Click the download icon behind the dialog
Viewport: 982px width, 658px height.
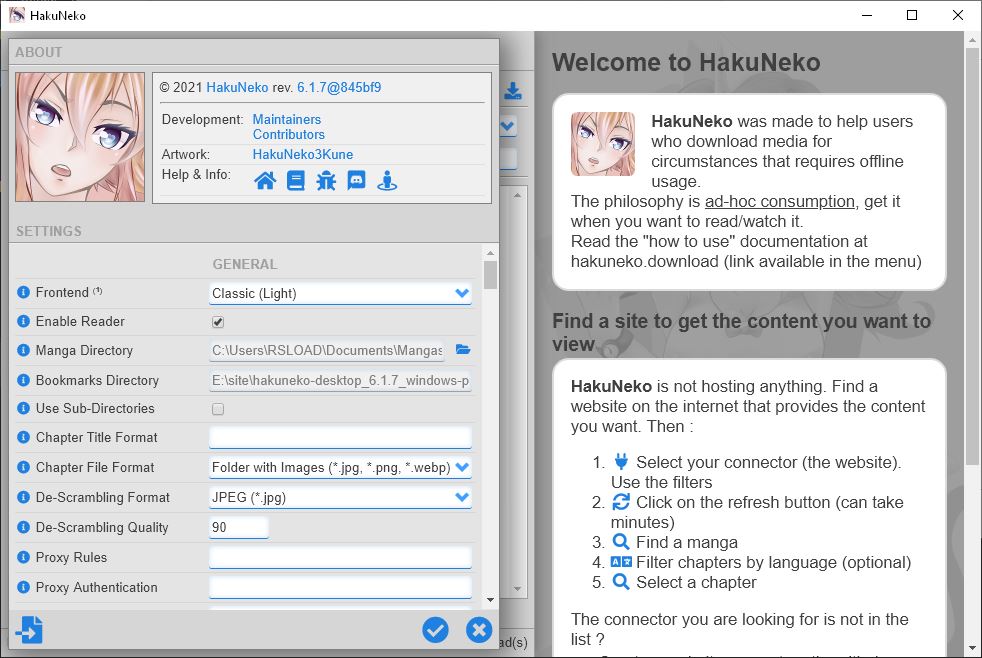tap(513, 91)
